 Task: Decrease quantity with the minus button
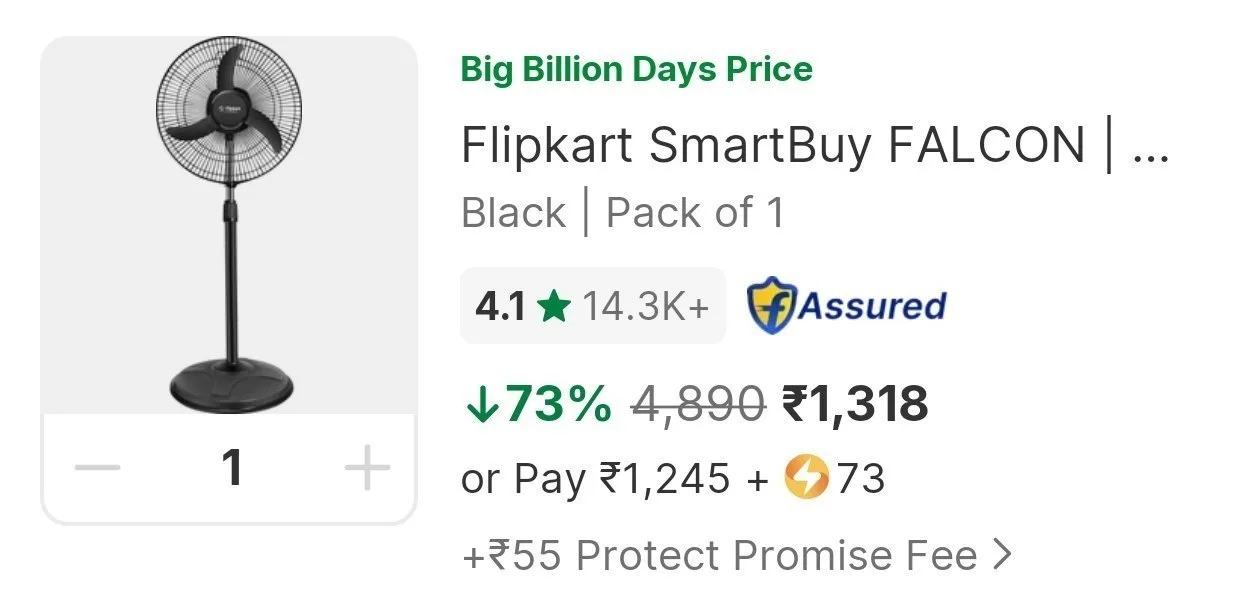[98, 468]
